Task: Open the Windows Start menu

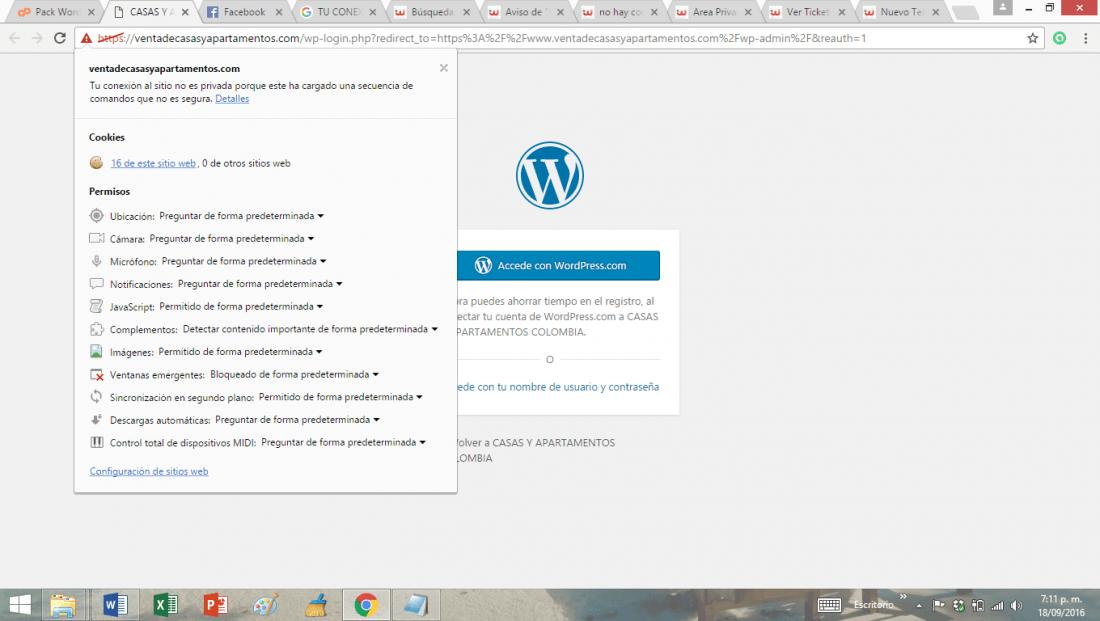Action: (x=20, y=604)
